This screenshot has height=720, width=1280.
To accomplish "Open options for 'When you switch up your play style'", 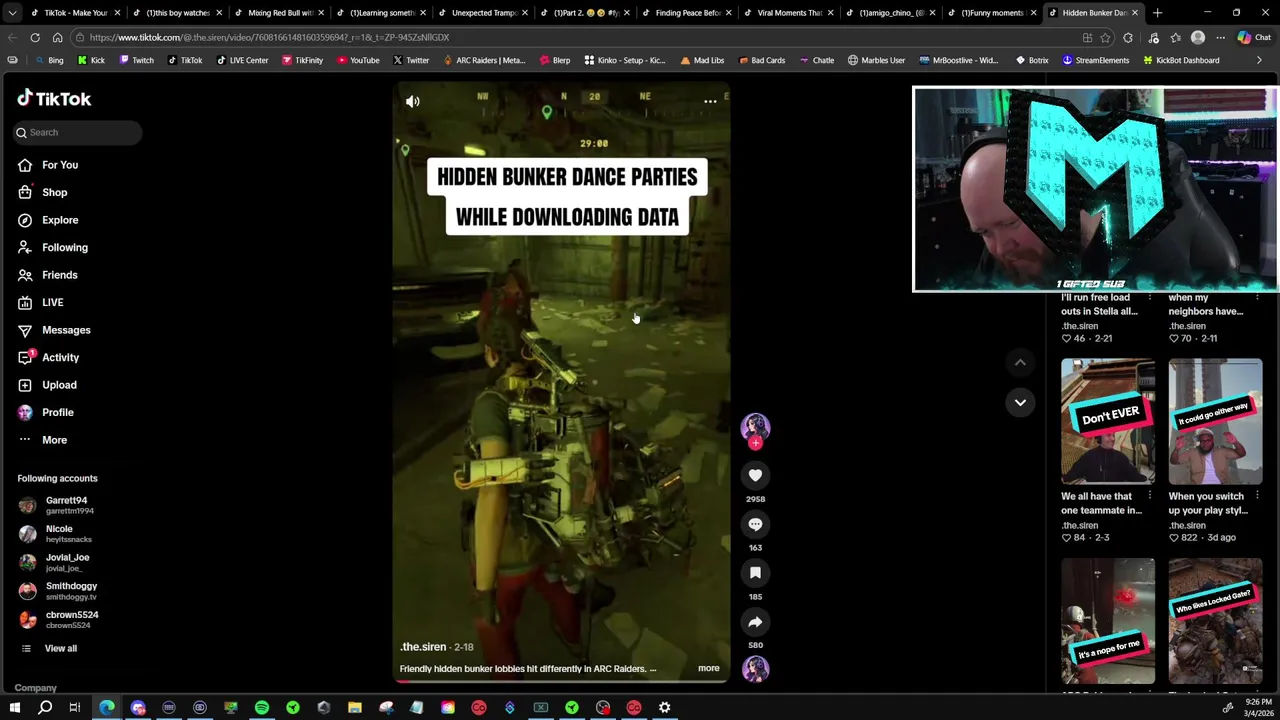I will tap(1256, 496).
